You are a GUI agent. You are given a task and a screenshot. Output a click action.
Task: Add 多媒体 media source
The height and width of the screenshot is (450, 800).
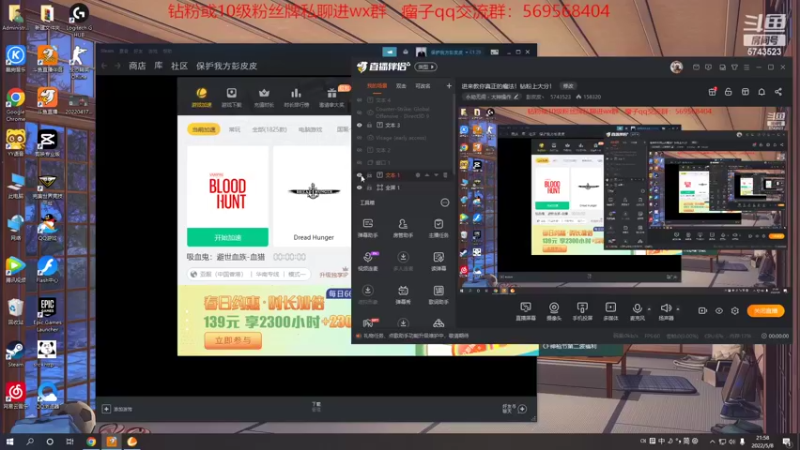coord(611,311)
